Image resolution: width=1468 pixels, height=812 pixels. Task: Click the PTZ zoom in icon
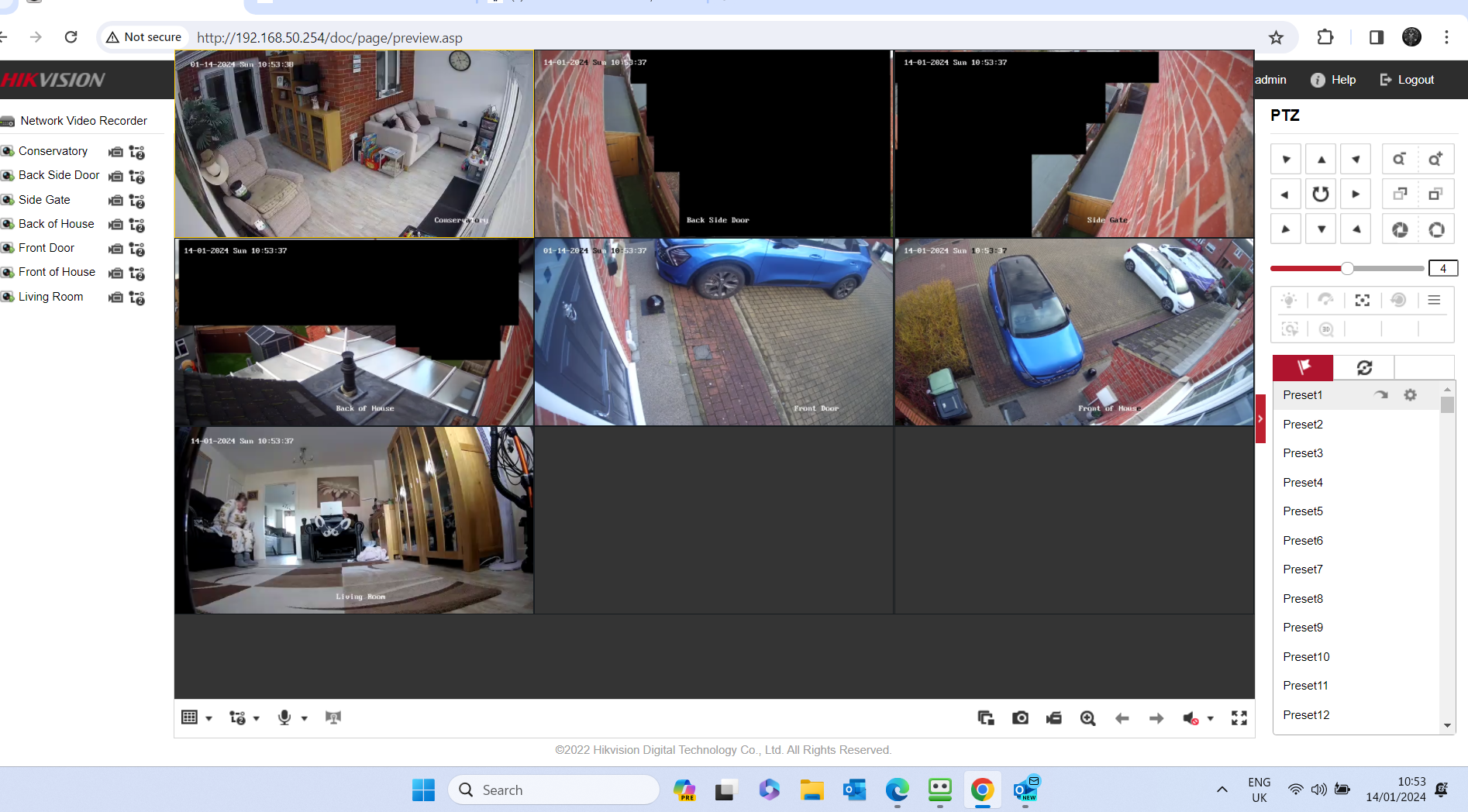pyautogui.click(x=1435, y=160)
